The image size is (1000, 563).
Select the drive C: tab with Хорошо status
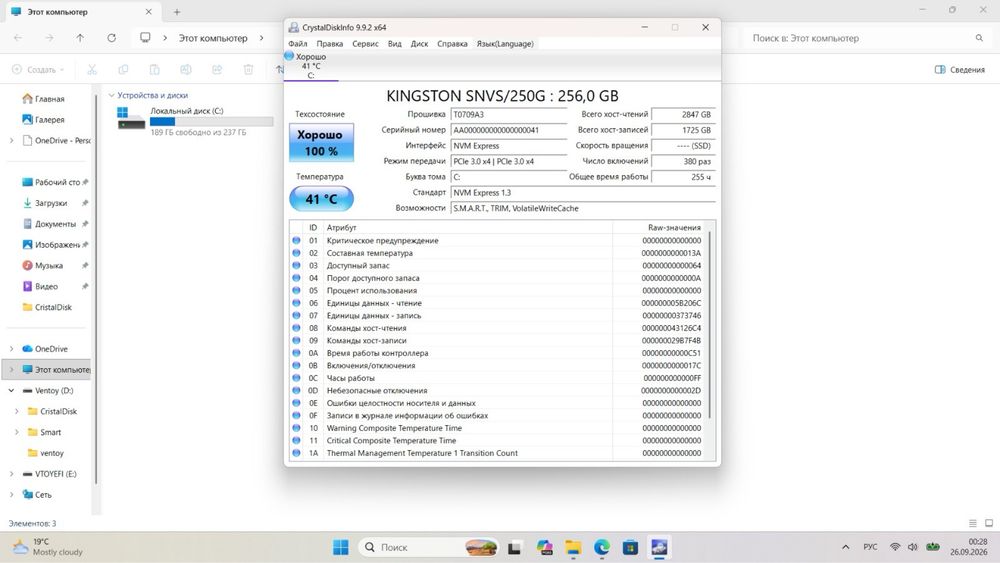[x=311, y=66]
